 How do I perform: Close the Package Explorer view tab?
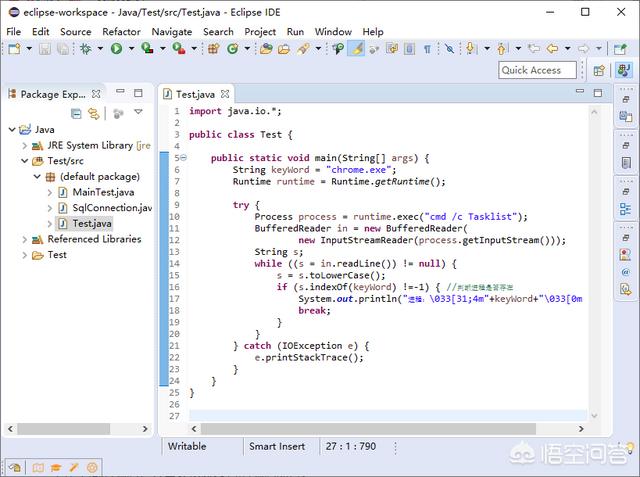(96, 94)
